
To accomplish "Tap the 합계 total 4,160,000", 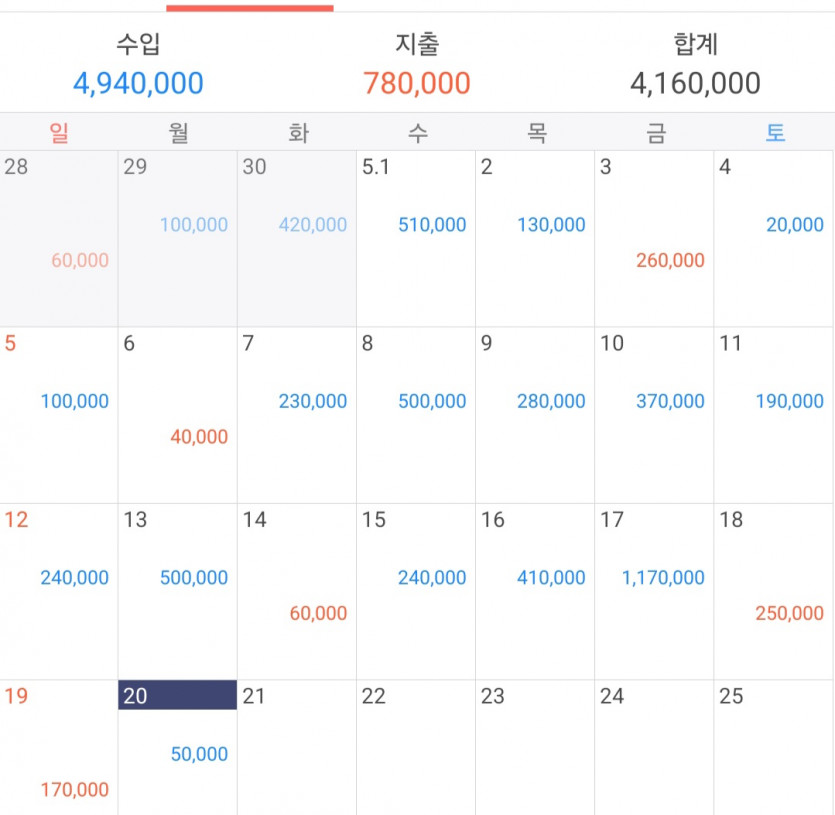I will click(695, 84).
